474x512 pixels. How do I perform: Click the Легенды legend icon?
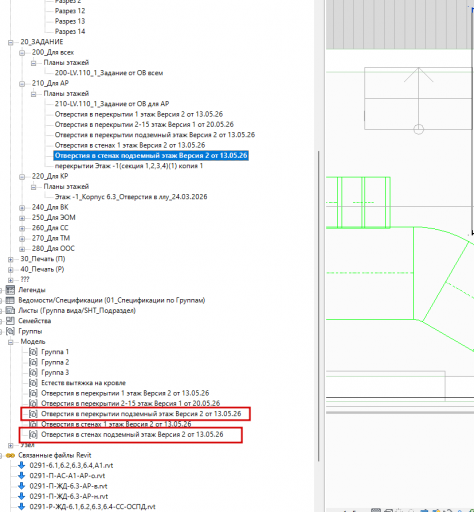tap(10, 290)
